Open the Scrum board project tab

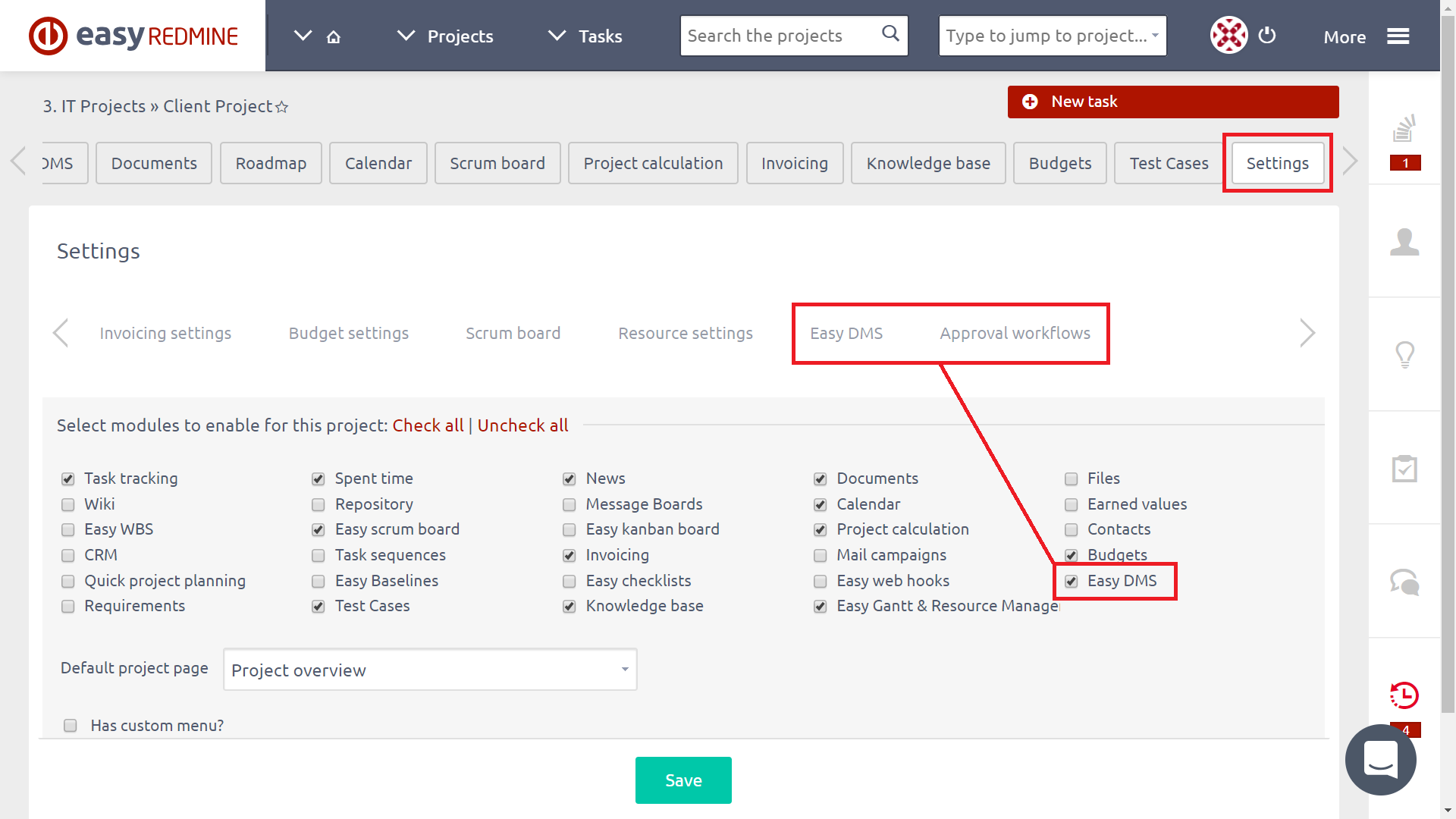(x=497, y=163)
